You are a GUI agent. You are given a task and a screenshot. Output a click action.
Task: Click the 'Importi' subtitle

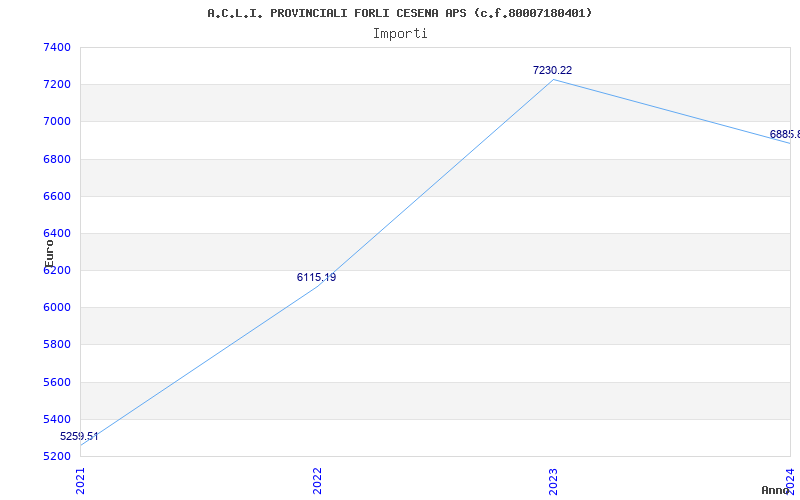click(400, 34)
